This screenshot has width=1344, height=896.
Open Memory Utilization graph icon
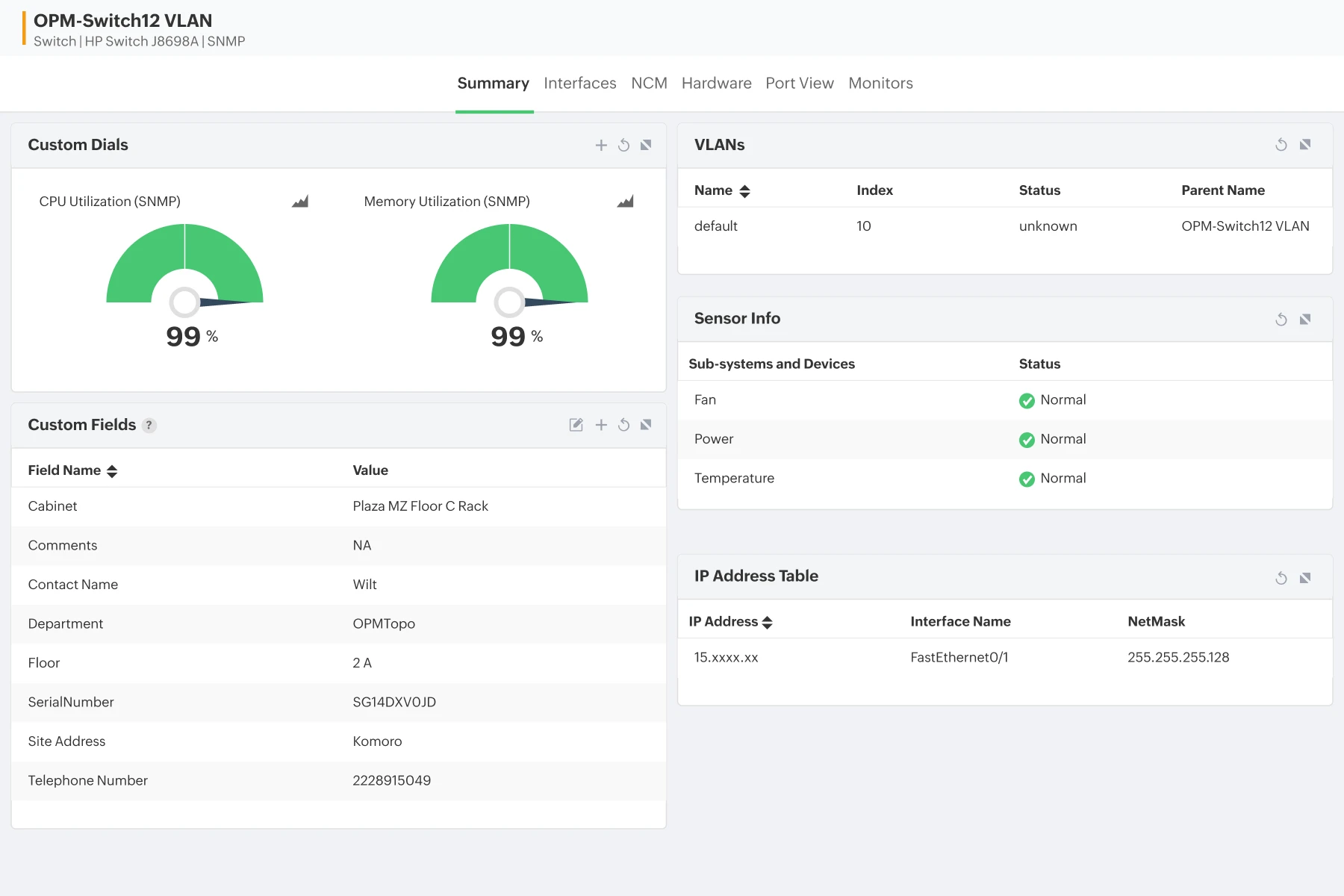(626, 202)
